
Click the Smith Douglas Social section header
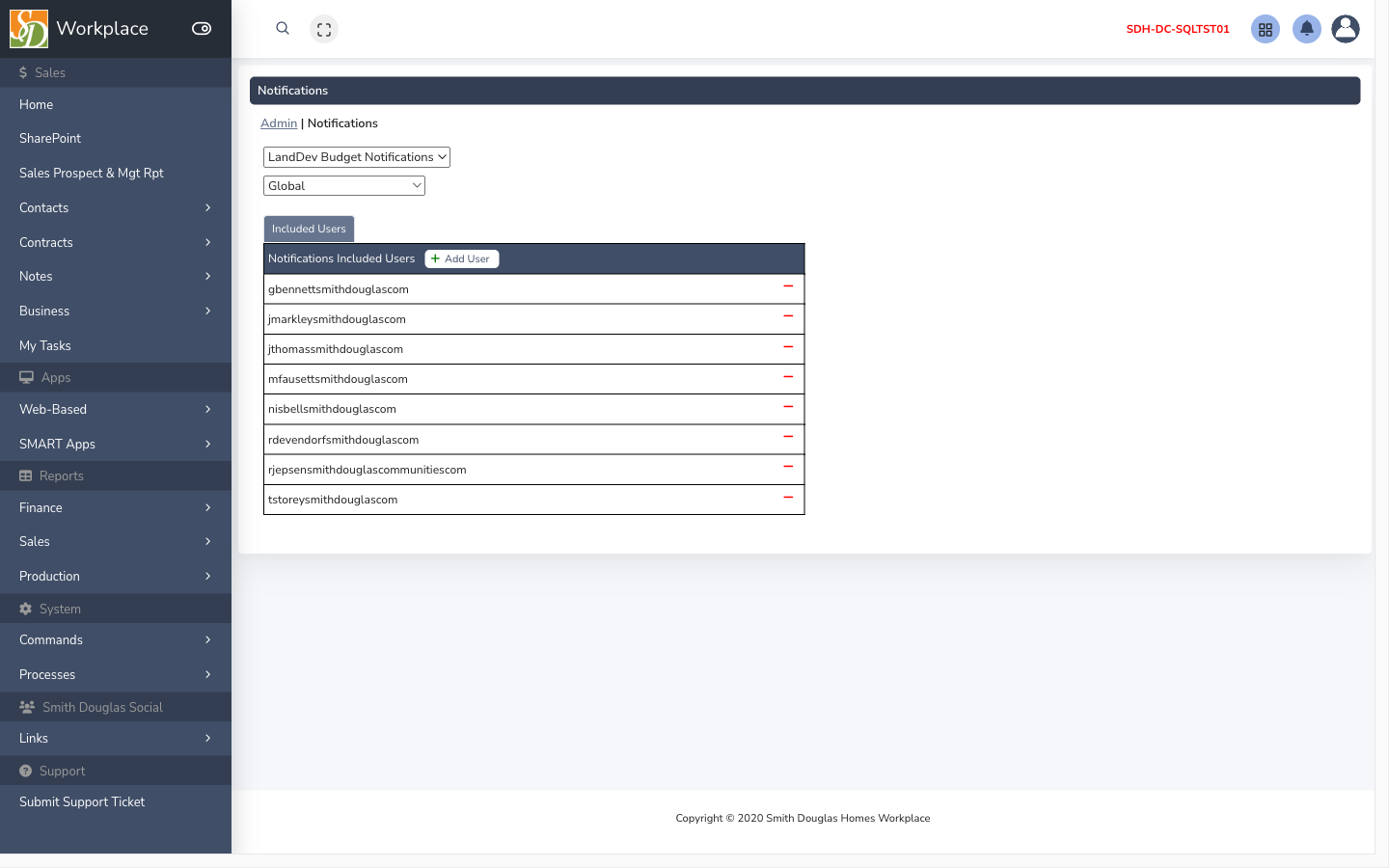click(116, 707)
